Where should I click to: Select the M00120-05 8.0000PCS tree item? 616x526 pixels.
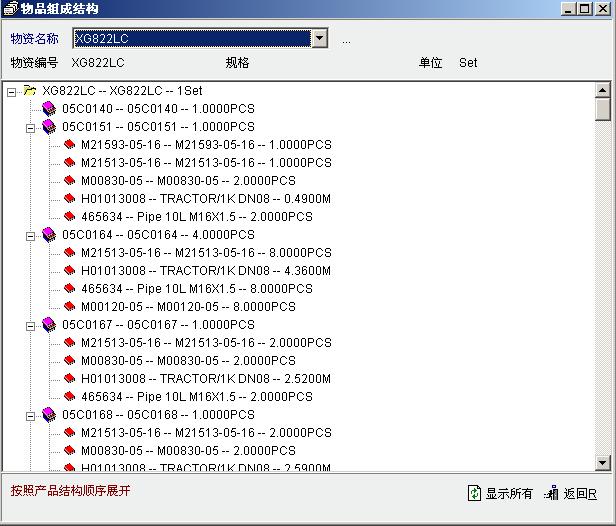188,307
